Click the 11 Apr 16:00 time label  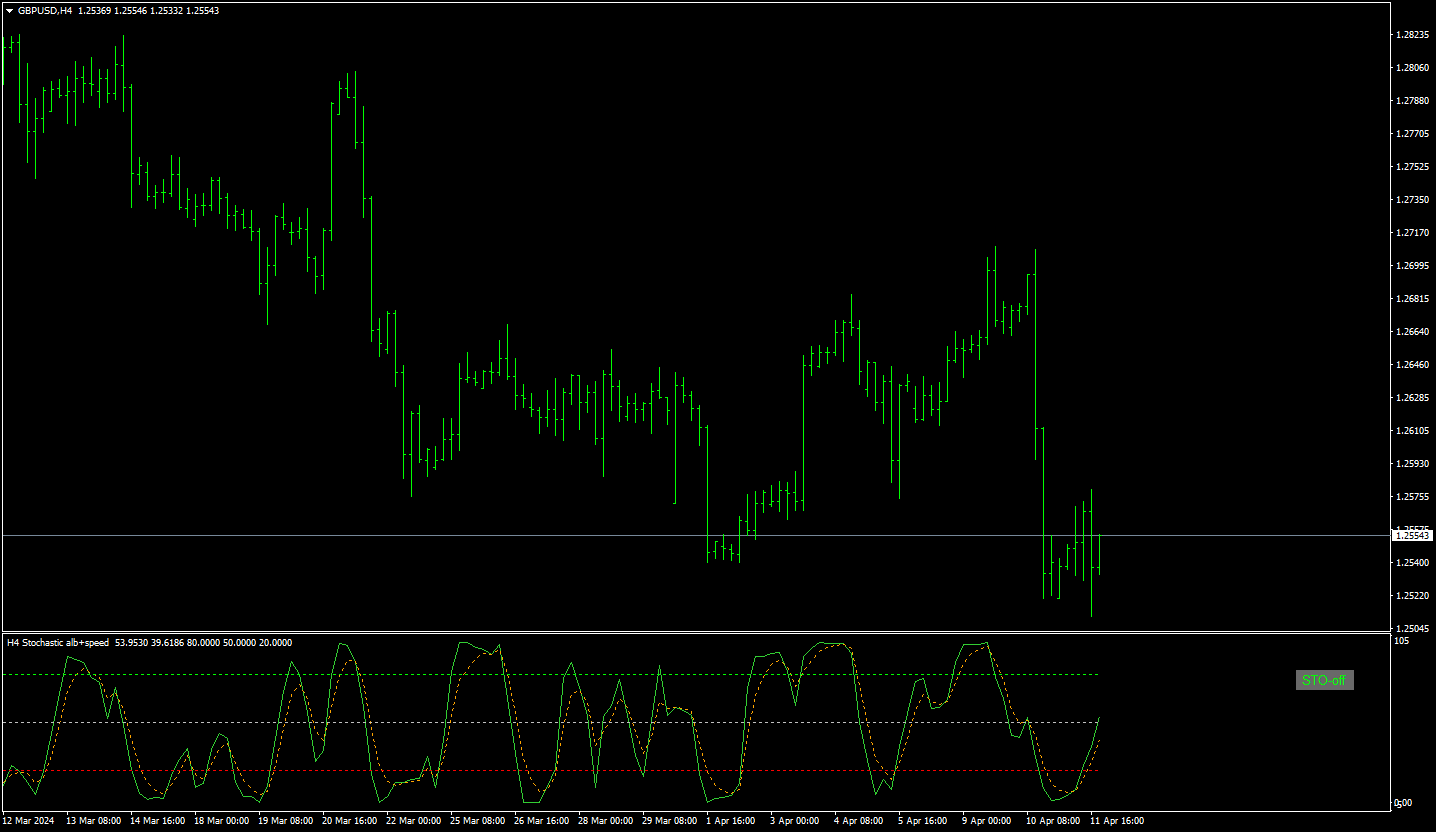(1118, 821)
